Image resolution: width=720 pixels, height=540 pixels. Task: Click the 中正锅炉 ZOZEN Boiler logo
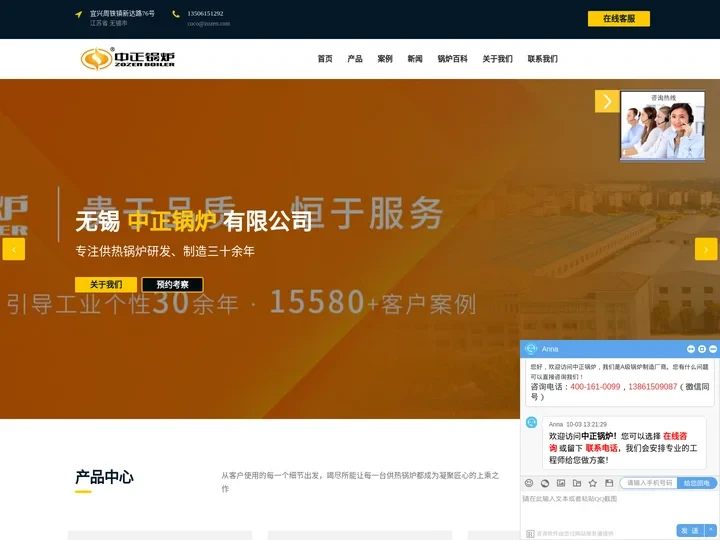128,59
